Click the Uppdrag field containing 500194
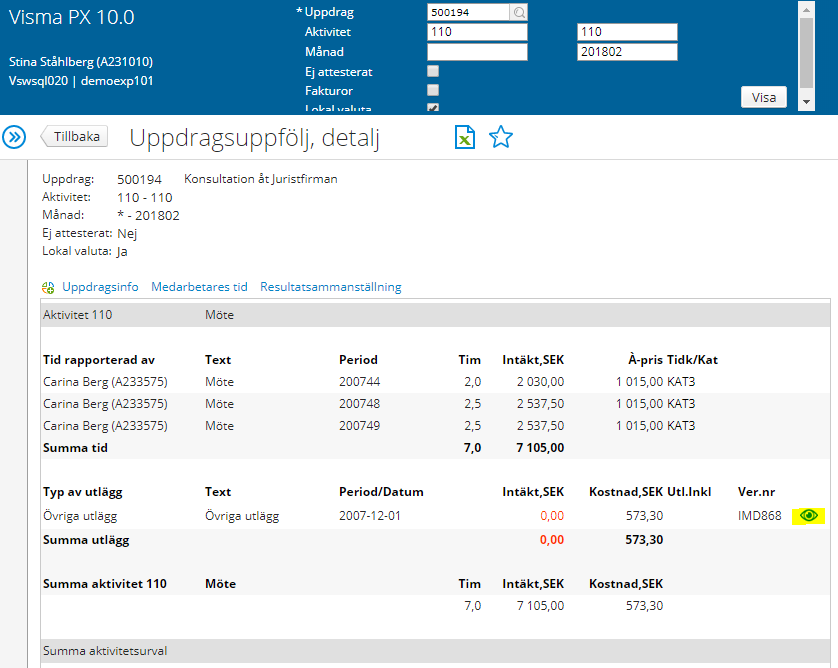This screenshot has height=668, width=838. coord(468,13)
